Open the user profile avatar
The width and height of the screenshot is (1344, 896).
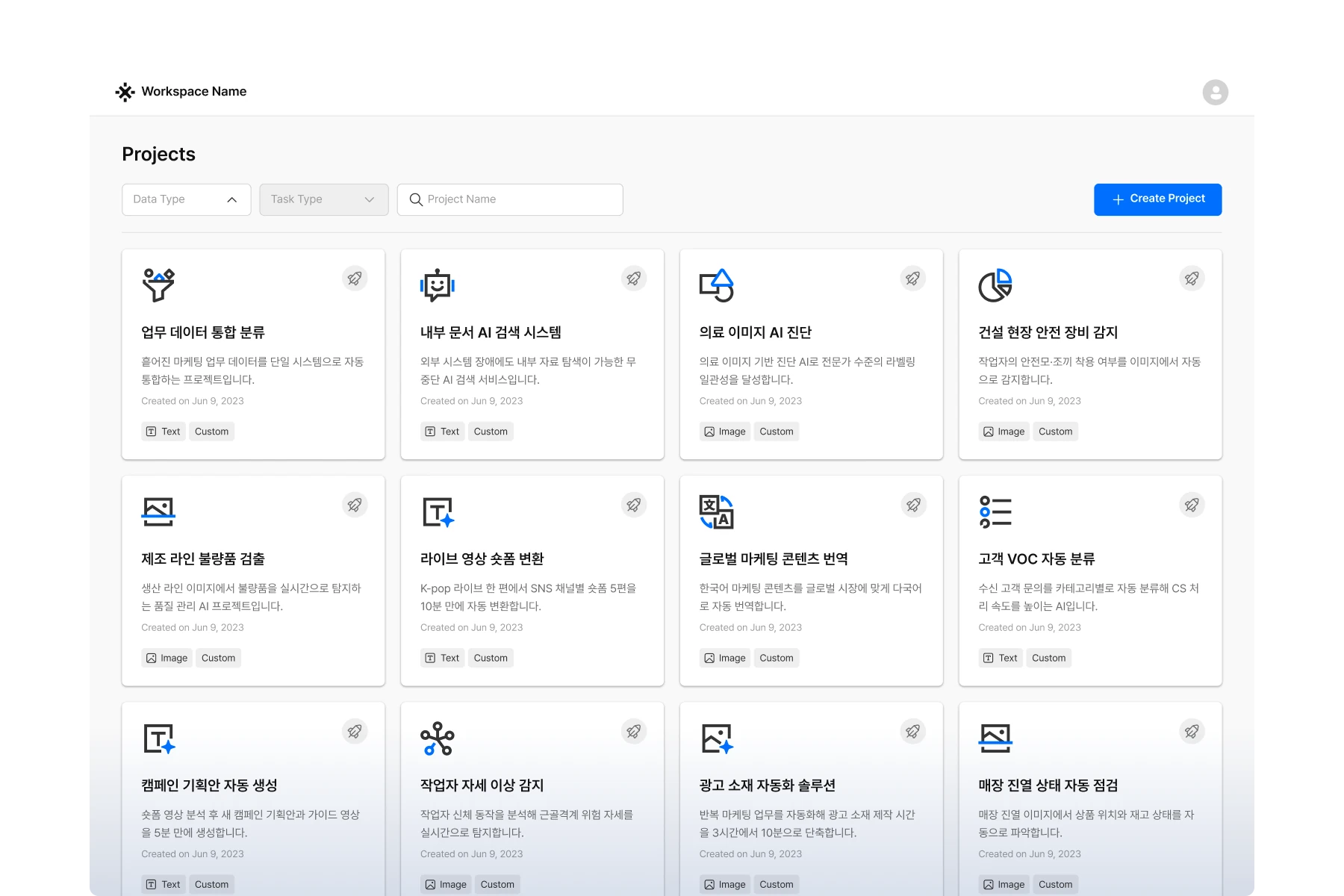(1215, 93)
